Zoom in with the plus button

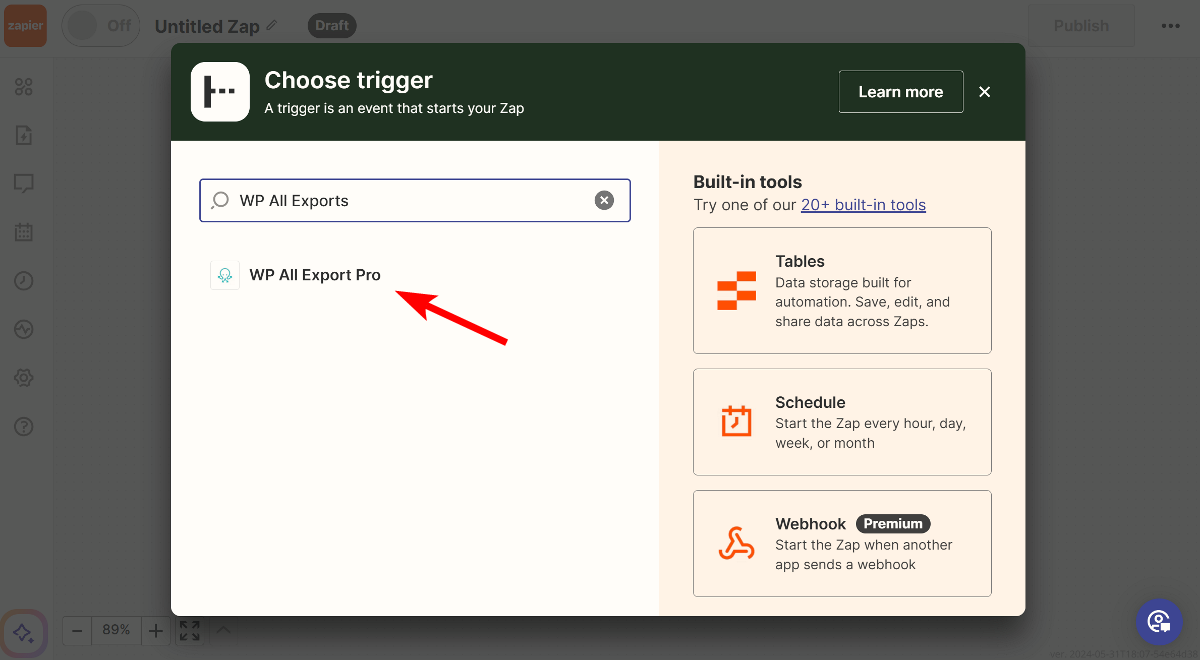pyautogui.click(x=155, y=630)
